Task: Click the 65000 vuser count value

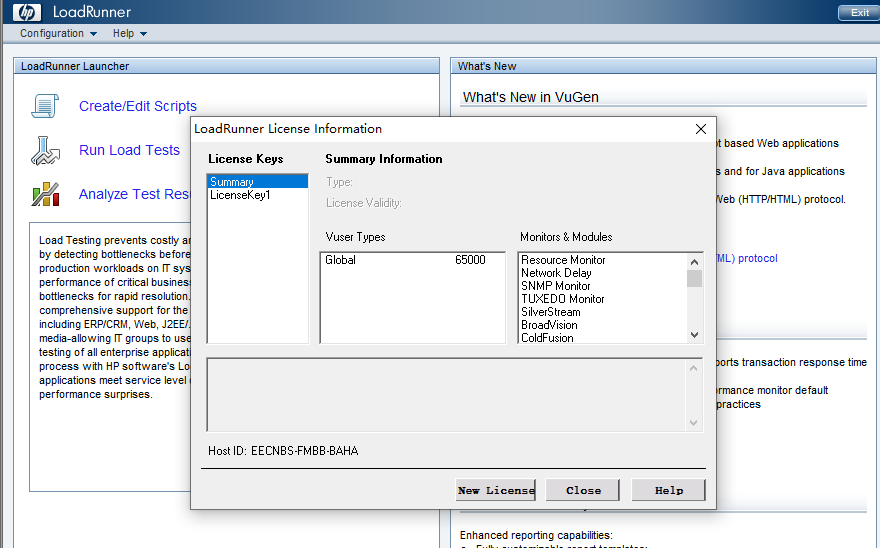Action: 470,260
